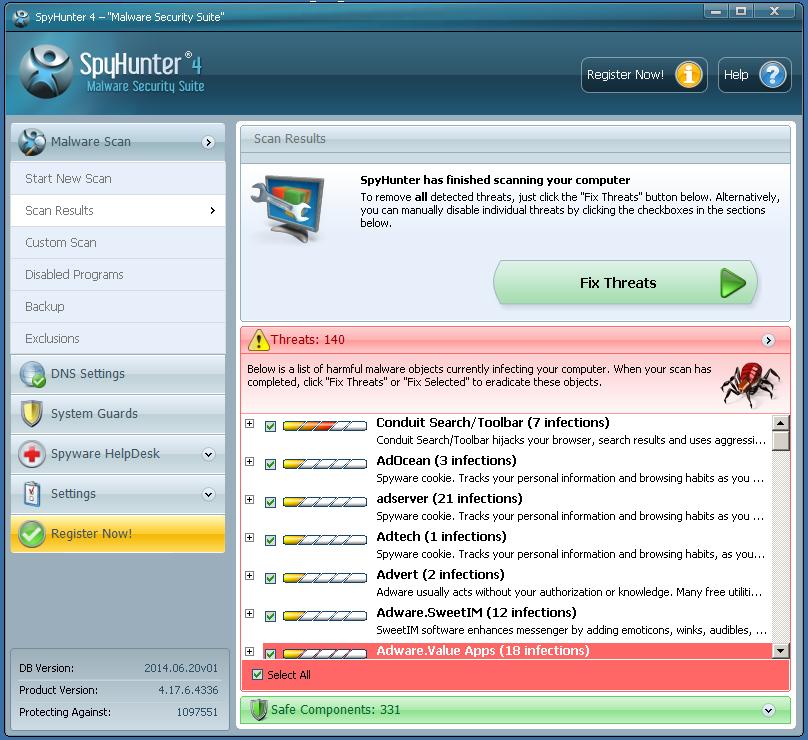Collapse the Threats panel arrow

click(768, 340)
